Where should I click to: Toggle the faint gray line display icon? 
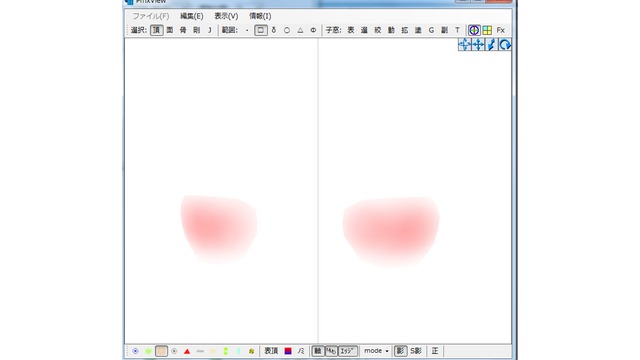click(x=200, y=351)
